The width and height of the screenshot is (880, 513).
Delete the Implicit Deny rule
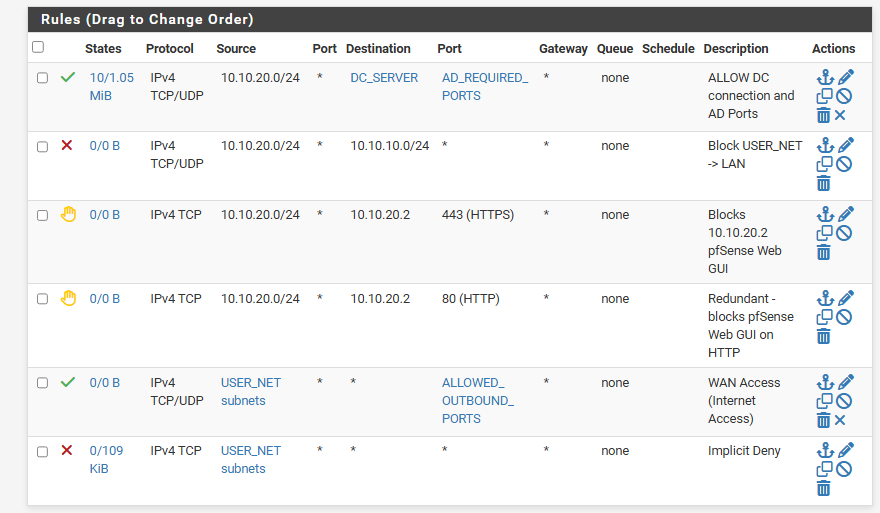click(824, 488)
